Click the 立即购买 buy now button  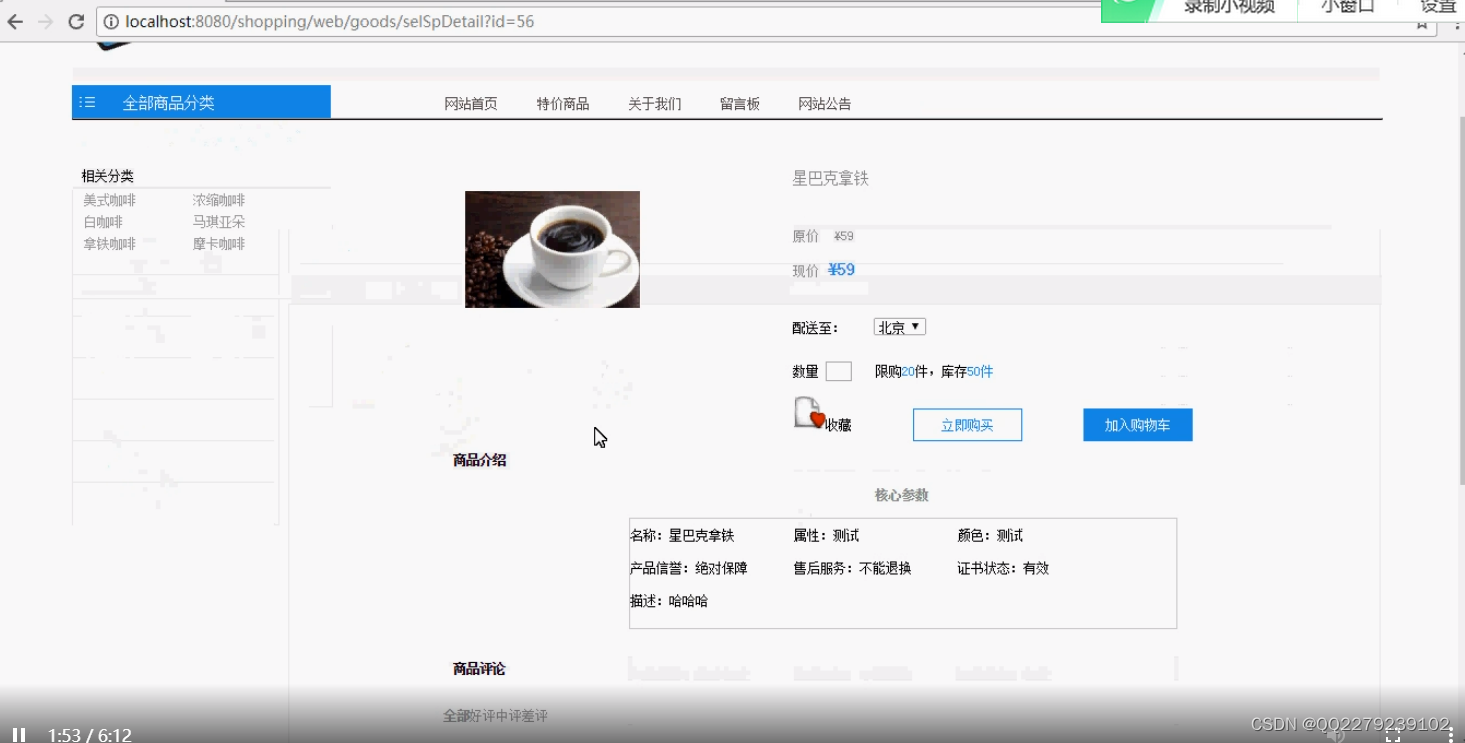pos(966,425)
